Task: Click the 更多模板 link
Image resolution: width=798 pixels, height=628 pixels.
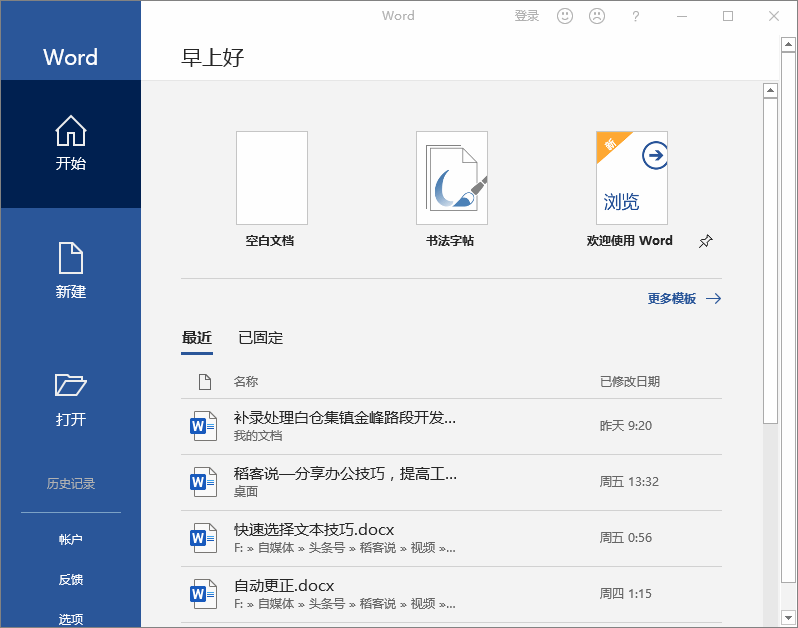Action: (672, 299)
